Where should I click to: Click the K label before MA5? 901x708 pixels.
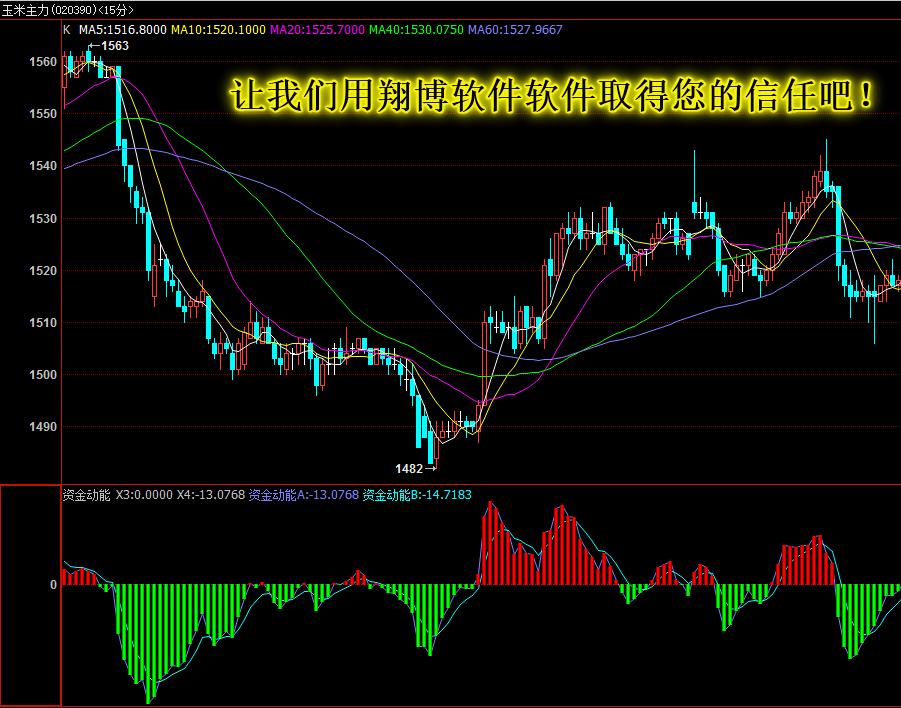tap(67, 30)
